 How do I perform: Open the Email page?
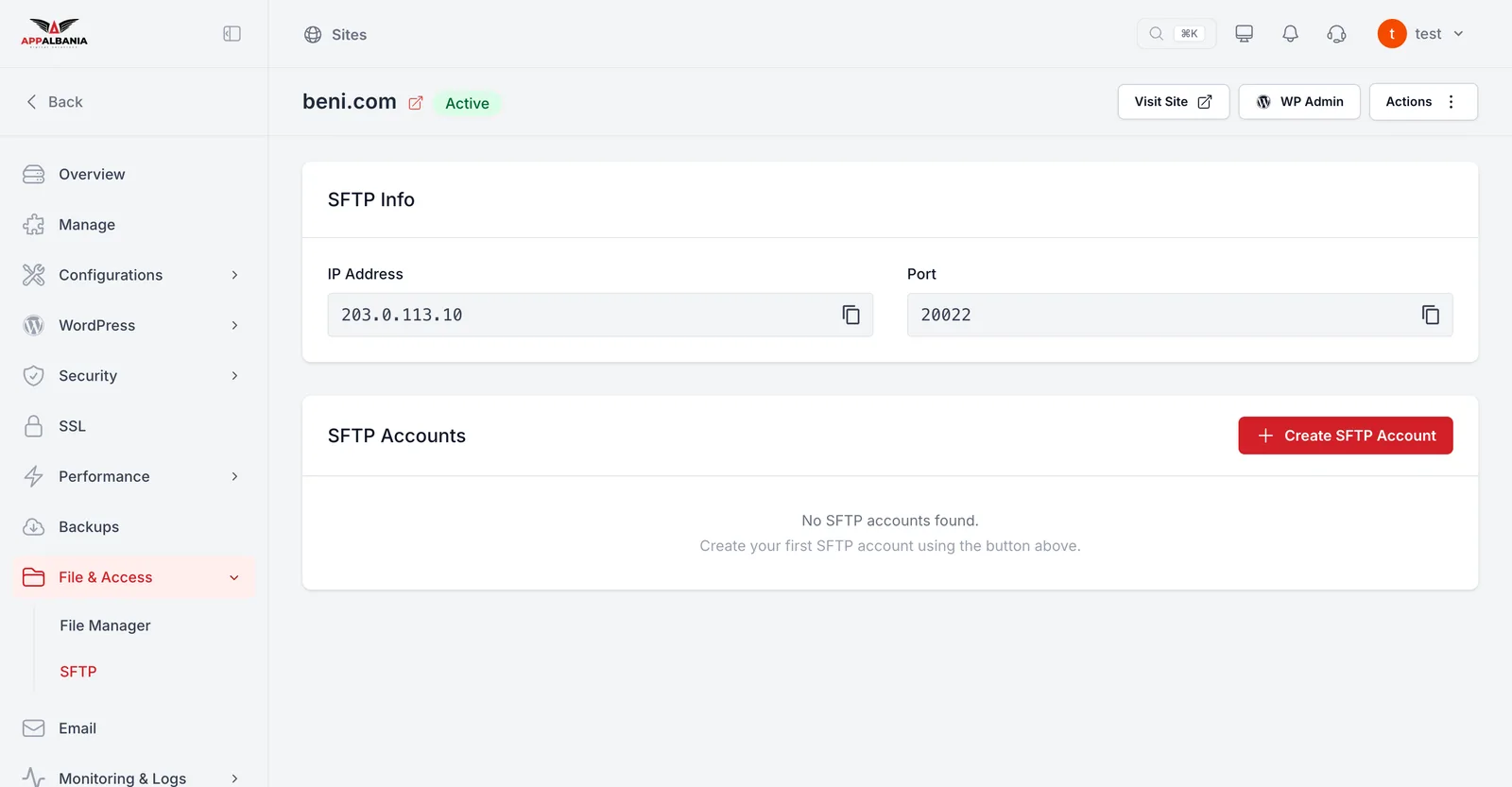(x=134, y=728)
